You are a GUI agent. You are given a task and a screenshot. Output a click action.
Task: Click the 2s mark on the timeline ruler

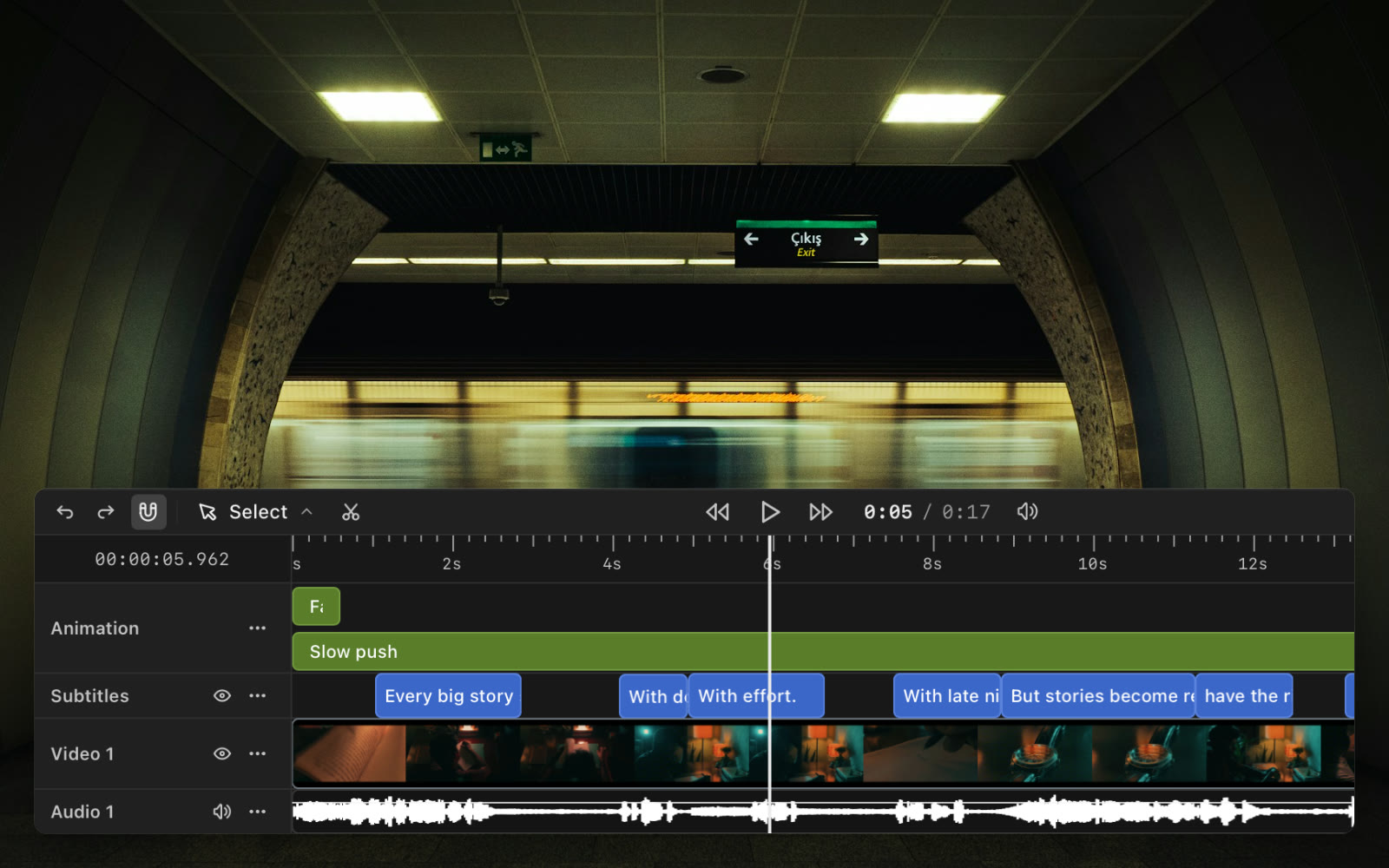[x=451, y=564]
